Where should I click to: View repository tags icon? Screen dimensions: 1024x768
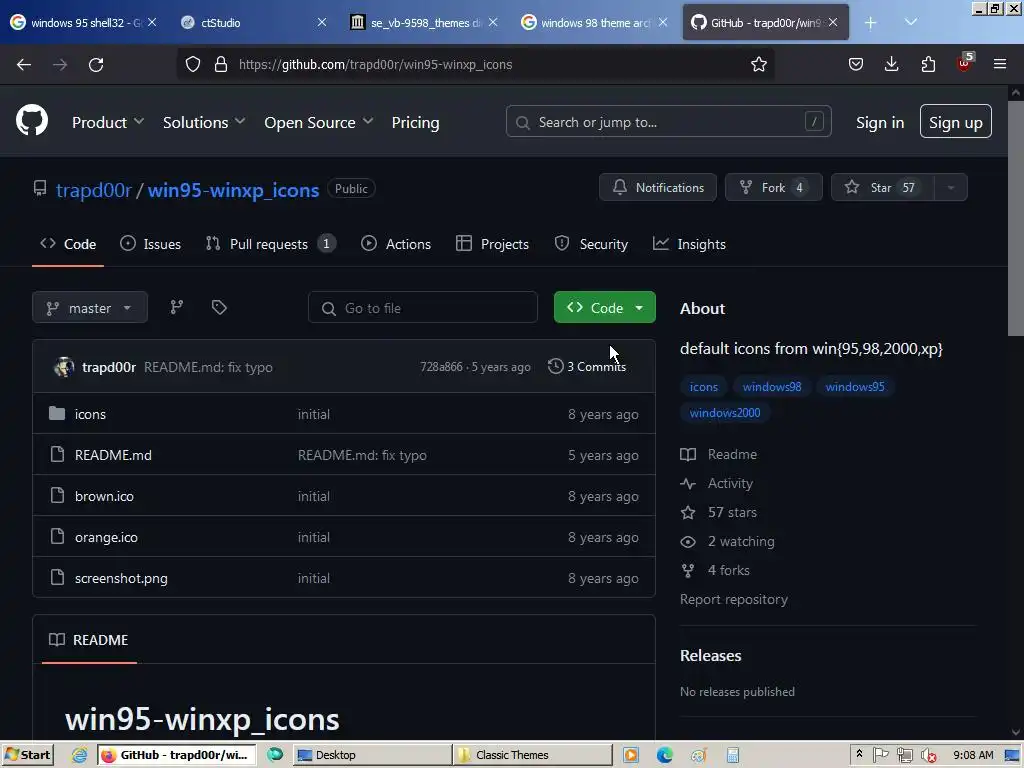[x=219, y=307]
